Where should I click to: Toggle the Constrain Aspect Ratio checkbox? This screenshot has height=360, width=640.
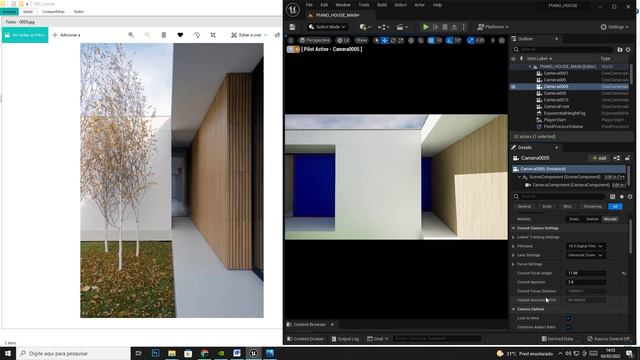click(568, 327)
